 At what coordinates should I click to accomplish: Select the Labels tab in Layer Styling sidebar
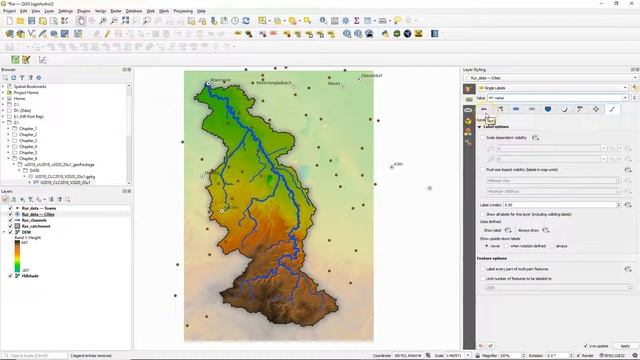point(468,99)
